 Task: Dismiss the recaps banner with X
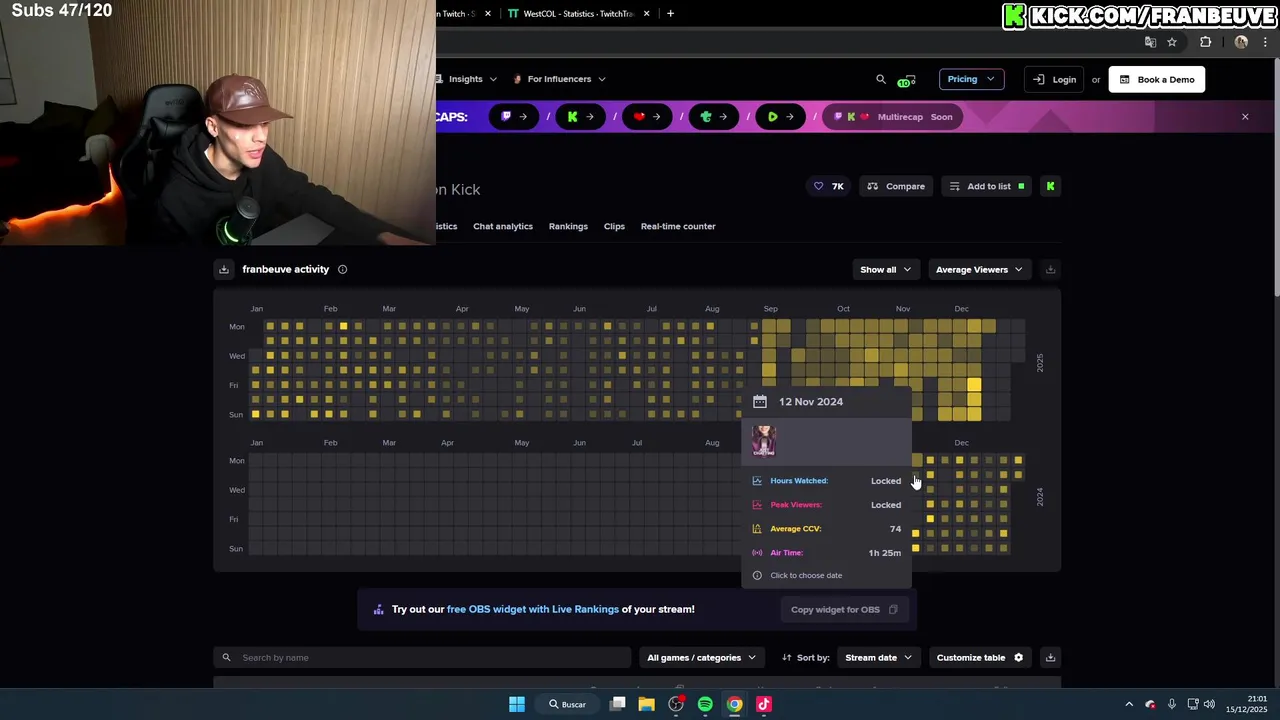coord(1245,117)
